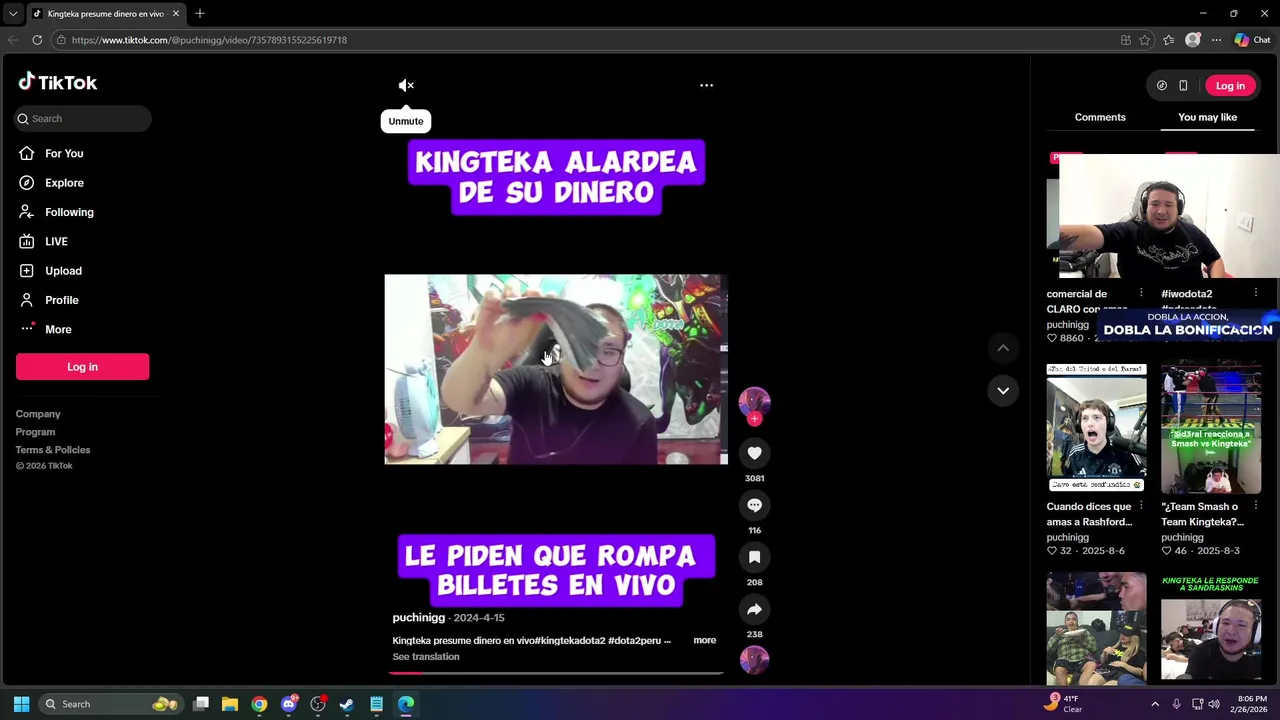
Task: Click the TikTok Search field
Action: click(x=83, y=118)
